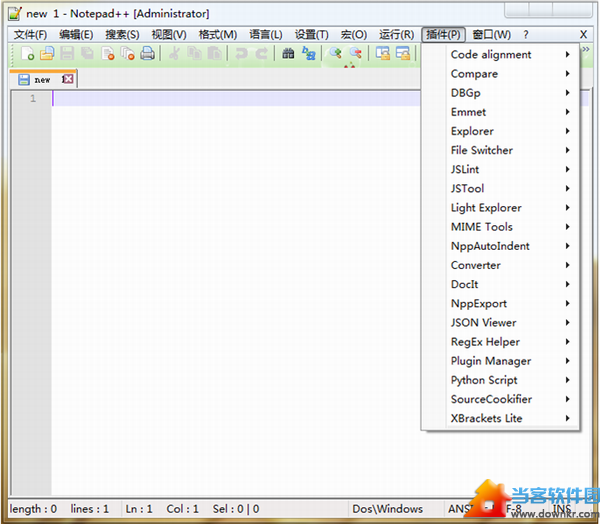Open the Converter menu entry
Screen dimensions: 600x524
coord(501,265)
